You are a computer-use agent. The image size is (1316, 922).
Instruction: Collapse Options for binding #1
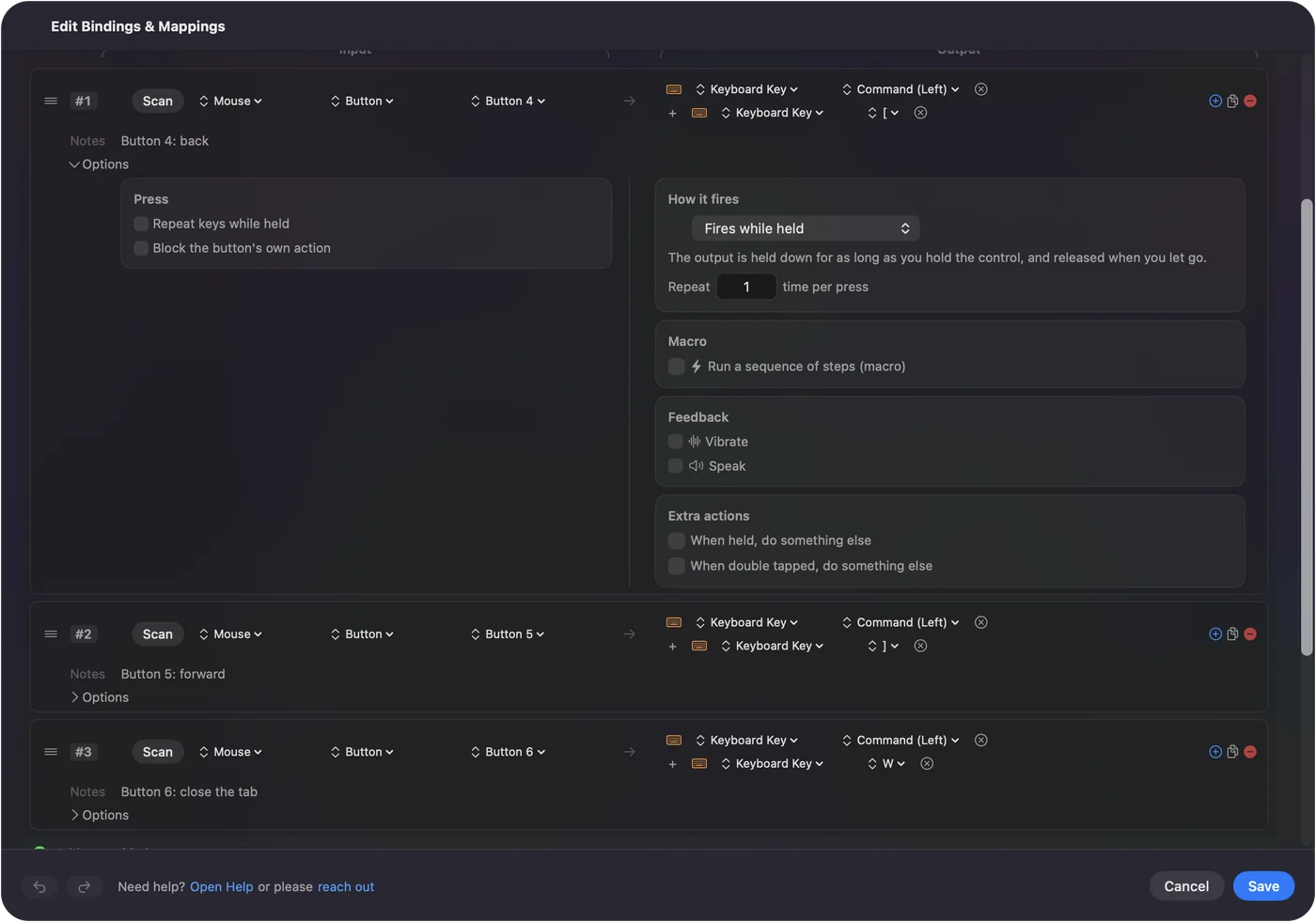click(x=99, y=164)
